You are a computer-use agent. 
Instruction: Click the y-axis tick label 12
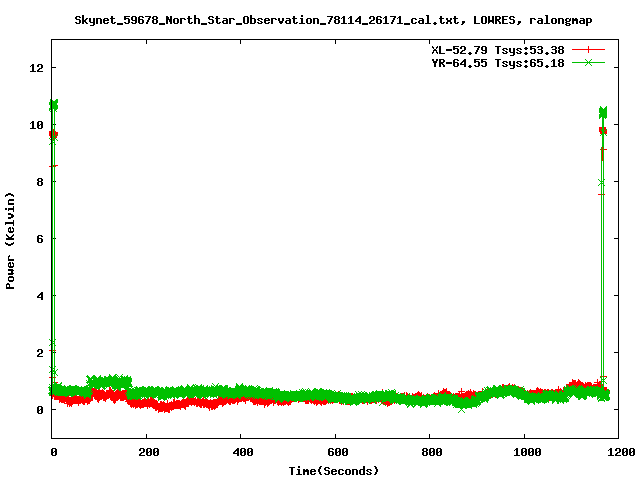click(36, 68)
